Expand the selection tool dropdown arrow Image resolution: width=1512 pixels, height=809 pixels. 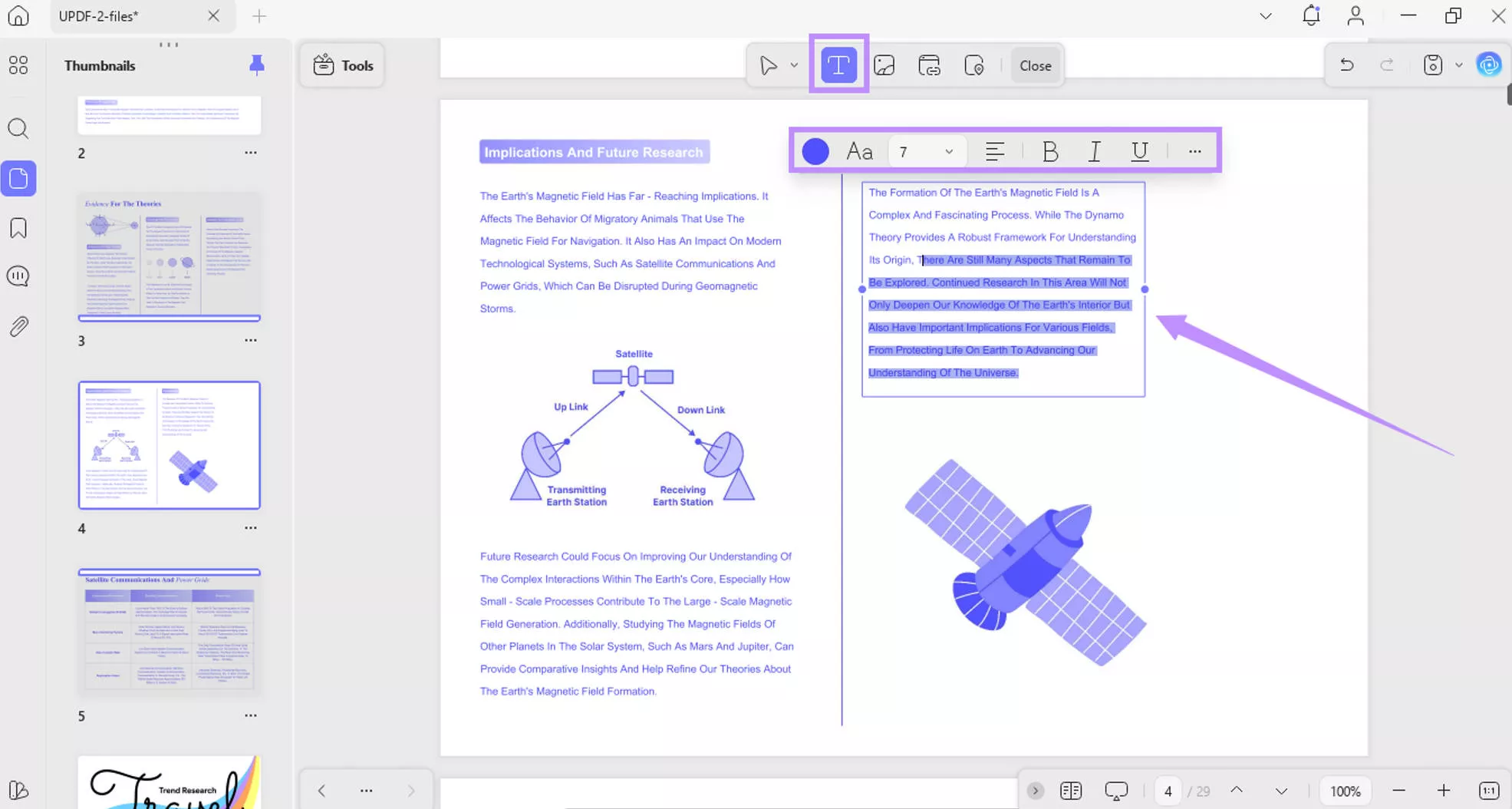point(794,64)
